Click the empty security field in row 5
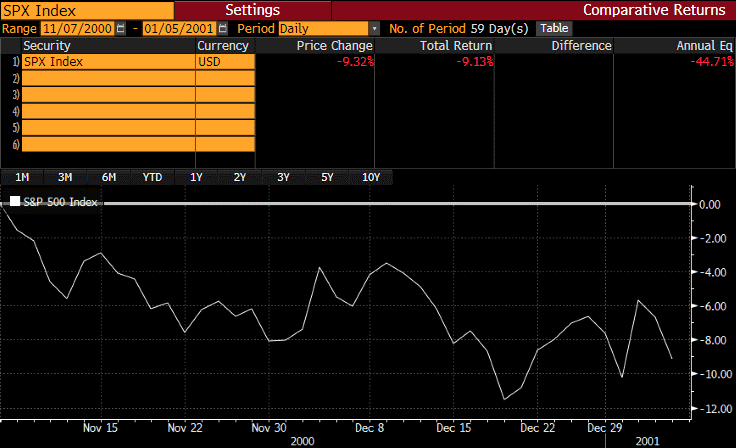Screen dimensions: 736x448 click(108, 128)
